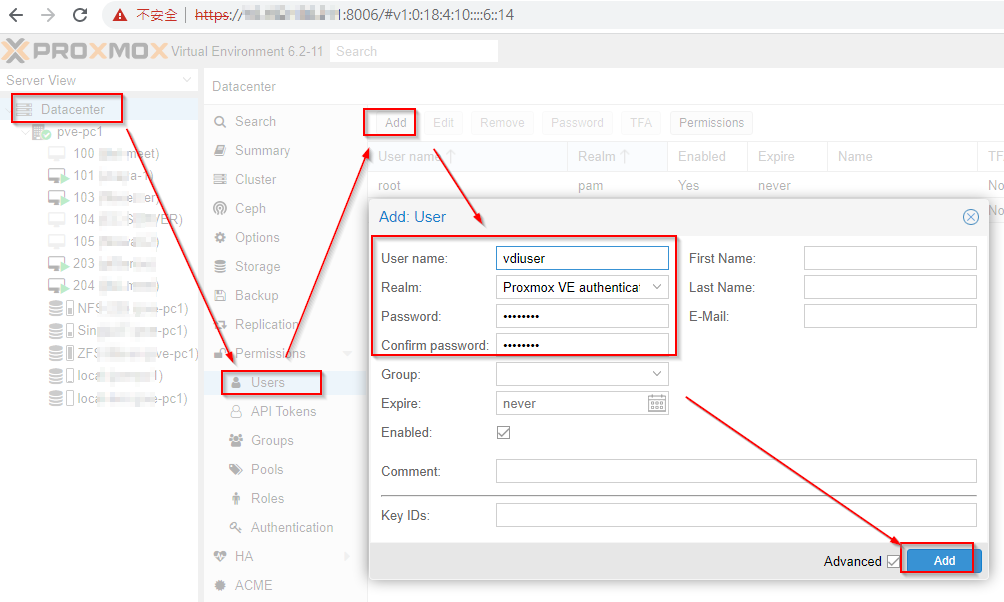Click the Last Name field

(x=890, y=288)
